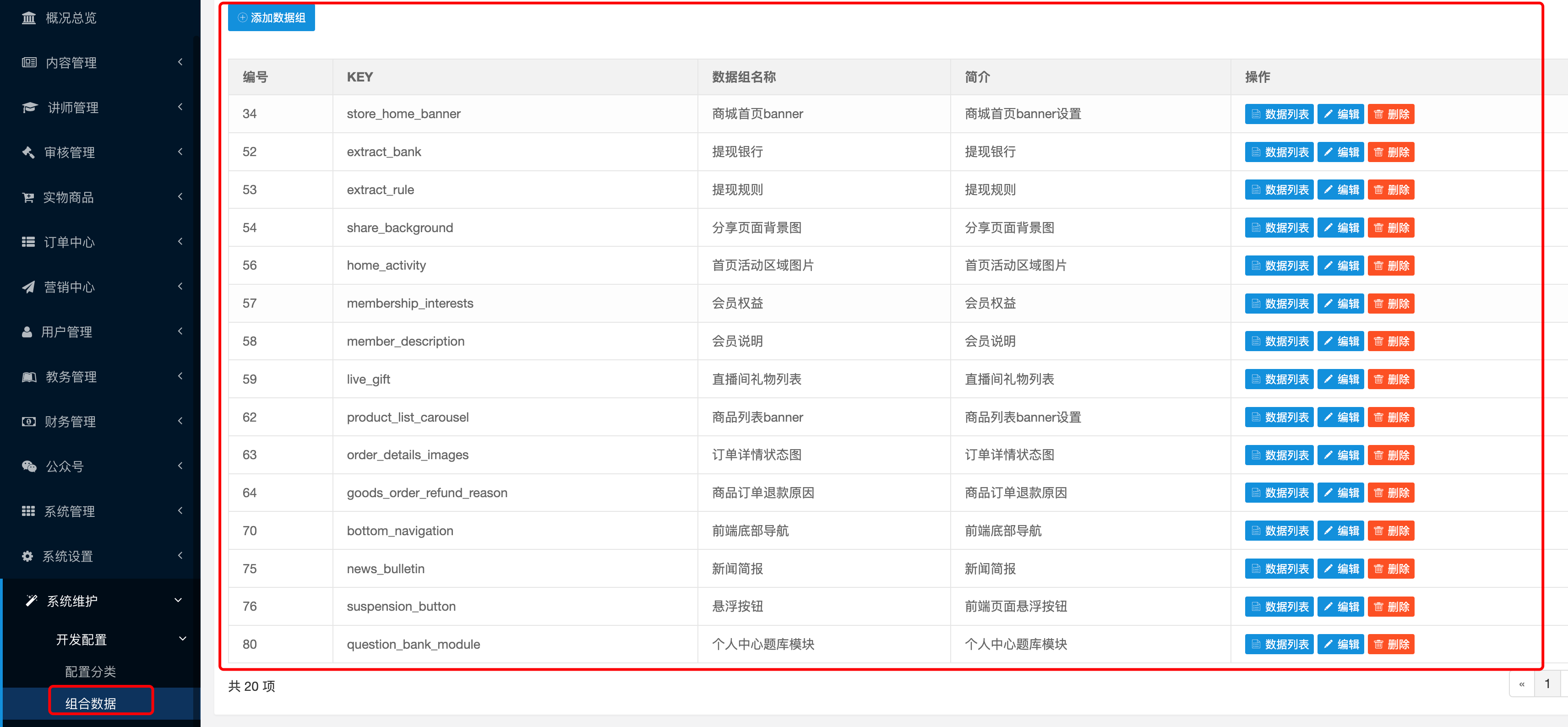Delete the suspension_button row

click(1391, 607)
